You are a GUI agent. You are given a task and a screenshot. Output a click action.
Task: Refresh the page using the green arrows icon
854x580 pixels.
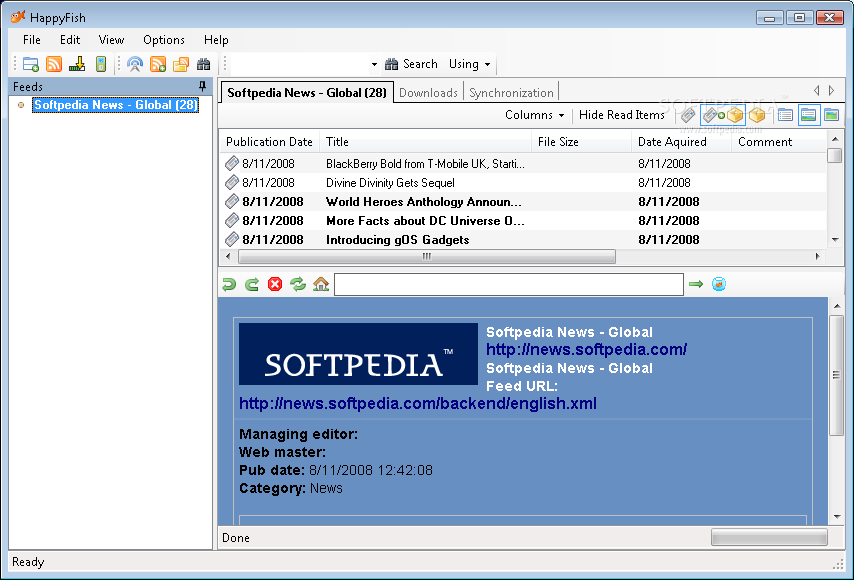[x=296, y=284]
